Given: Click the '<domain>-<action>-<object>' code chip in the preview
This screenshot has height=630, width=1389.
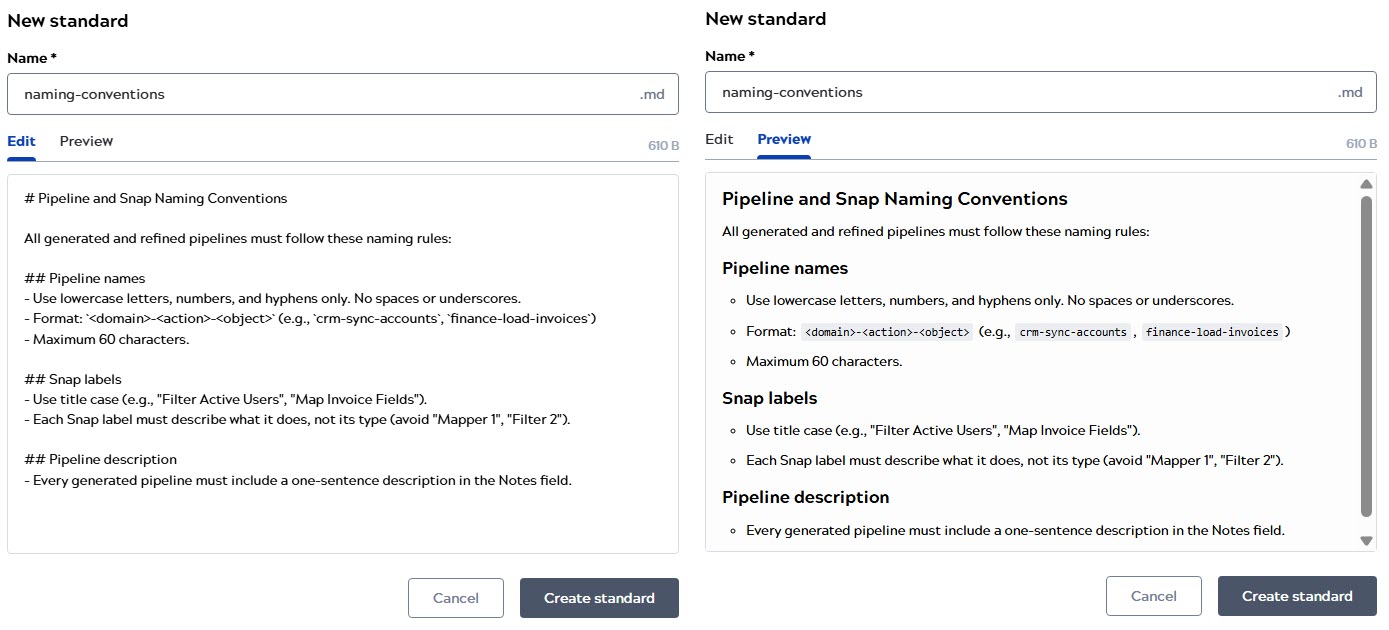Looking at the screenshot, I should click(887, 332).
